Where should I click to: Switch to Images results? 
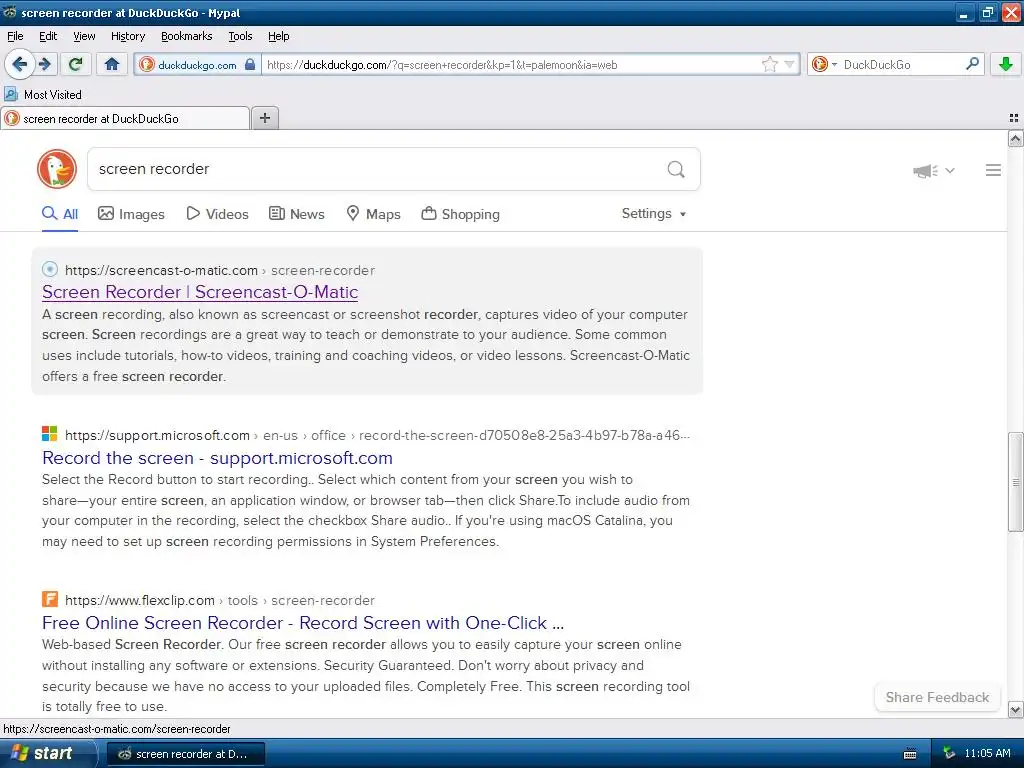[x=131, y=214]
